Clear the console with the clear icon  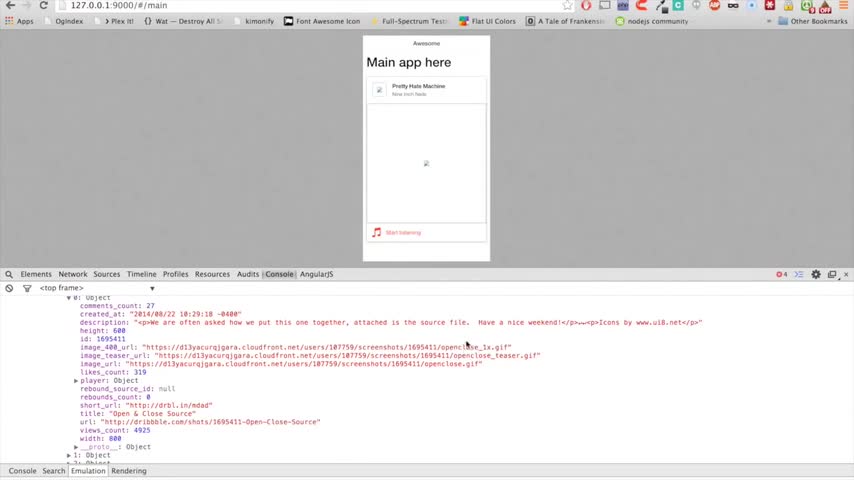[9, 288]
